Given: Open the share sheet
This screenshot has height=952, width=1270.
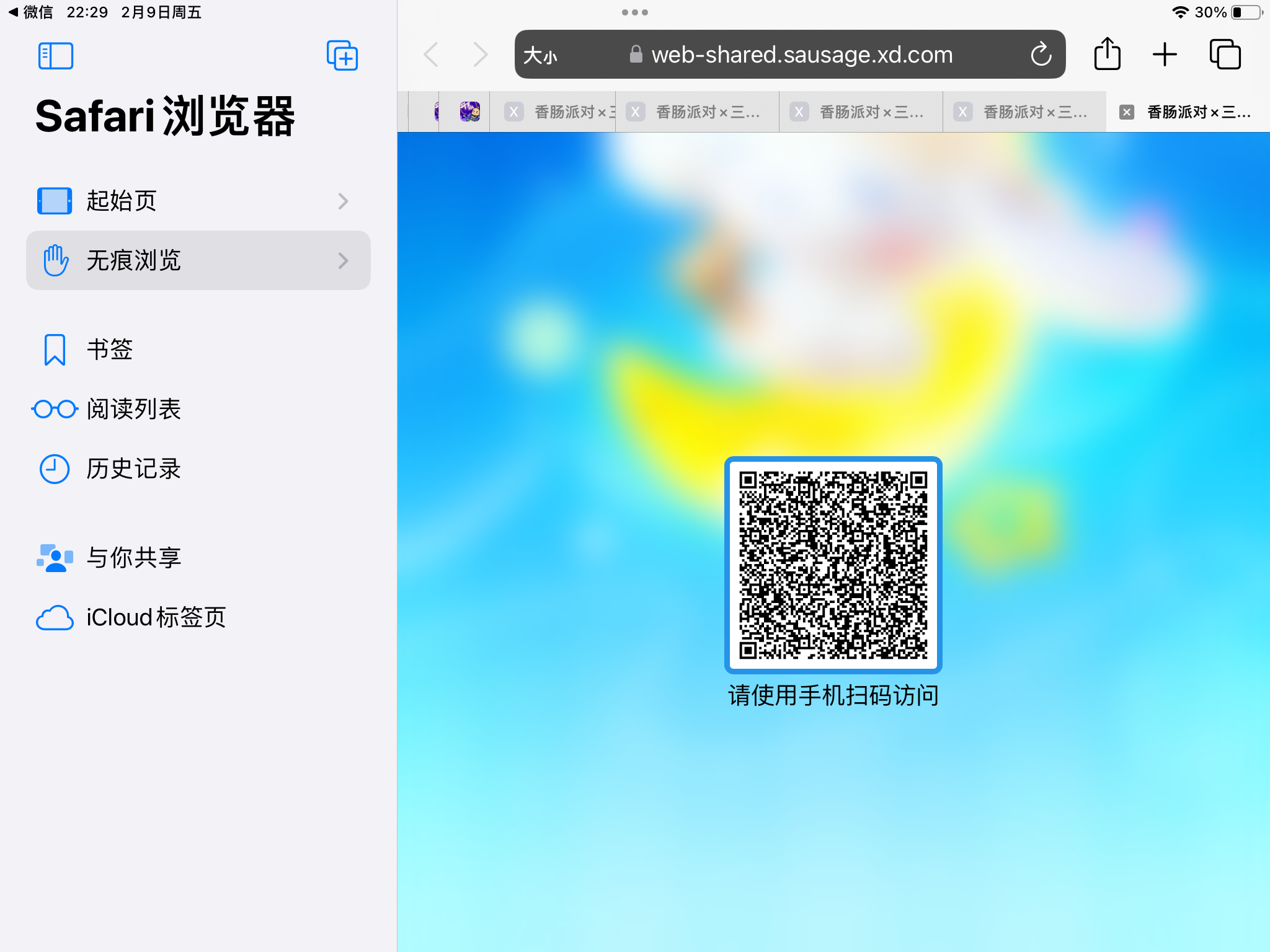Looking at the screenshot, I should coord(1107,54).
